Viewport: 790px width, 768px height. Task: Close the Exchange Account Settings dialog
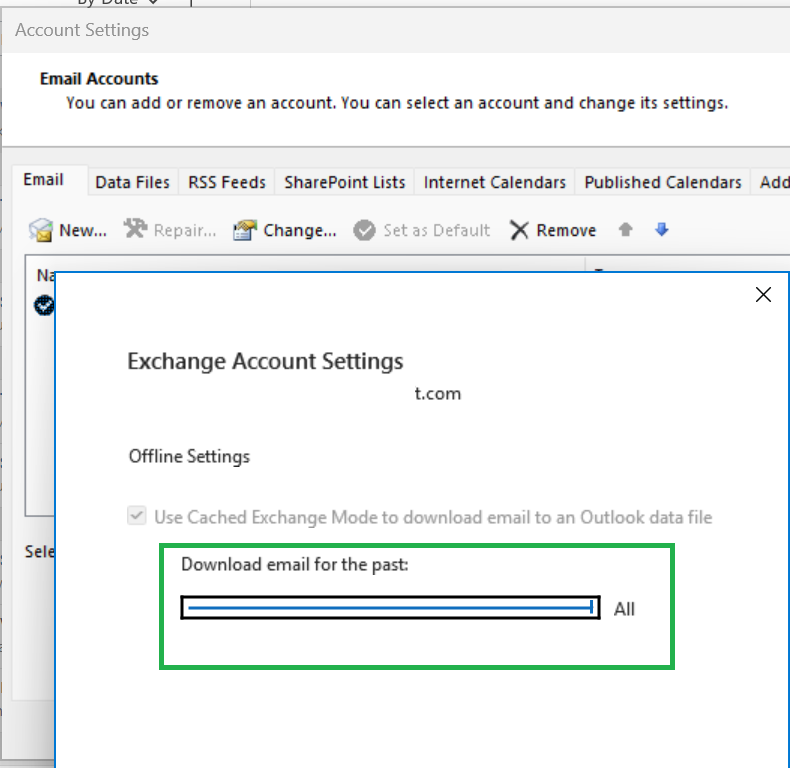click(763, 294)
